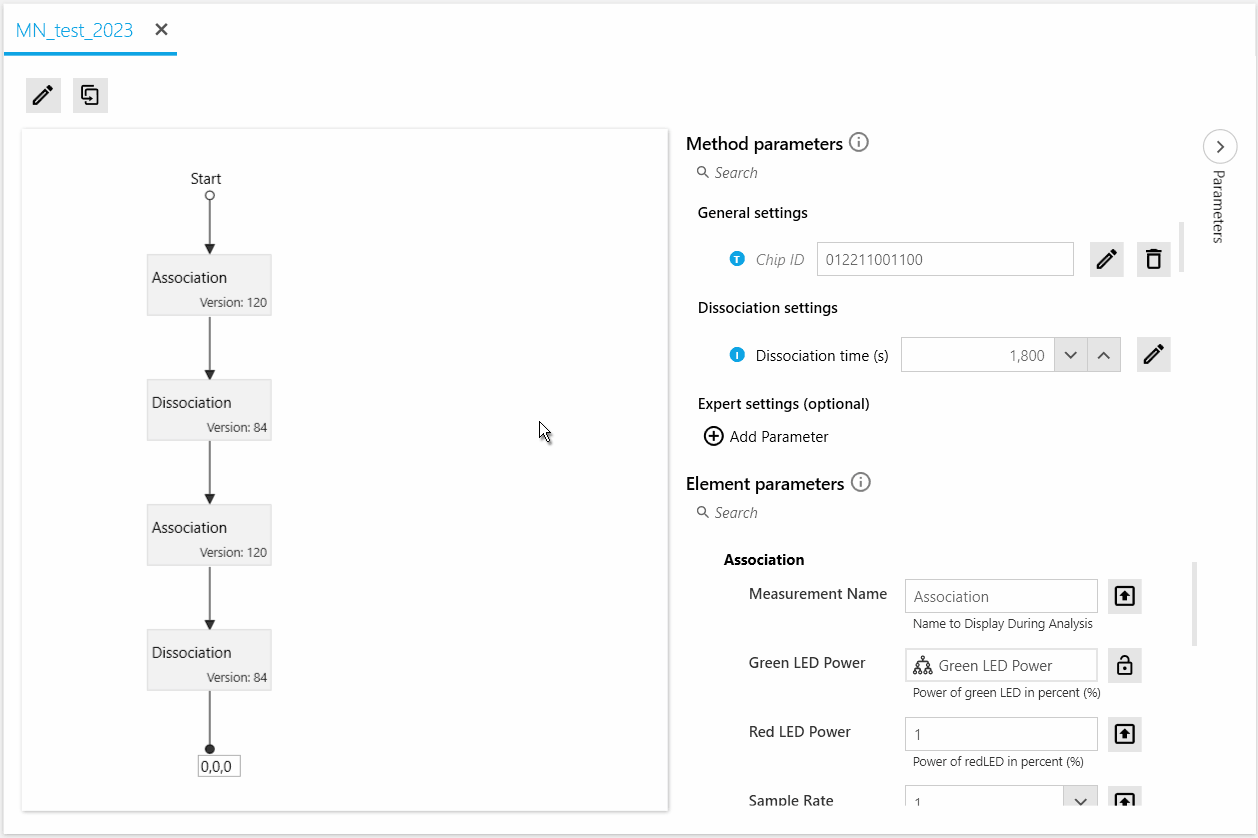Image resolution: width=1258 pixels, height=838 pixels.
Task: Expand the Parameters side panel chevron
Action: pyautogui.click(x=1220, y=146)
